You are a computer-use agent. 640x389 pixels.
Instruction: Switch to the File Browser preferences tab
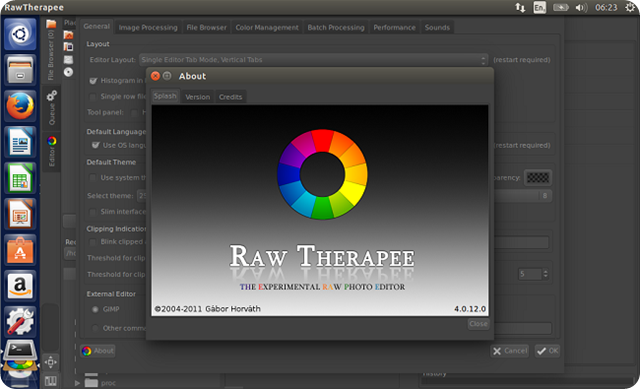point(207,27)
